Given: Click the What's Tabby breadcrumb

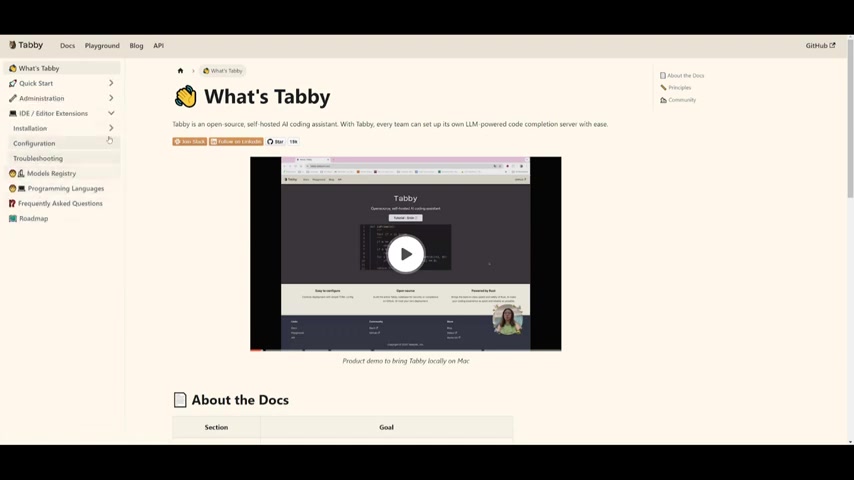Looking at the screenshot, I should pyautogui.click(x=222, y=71).
